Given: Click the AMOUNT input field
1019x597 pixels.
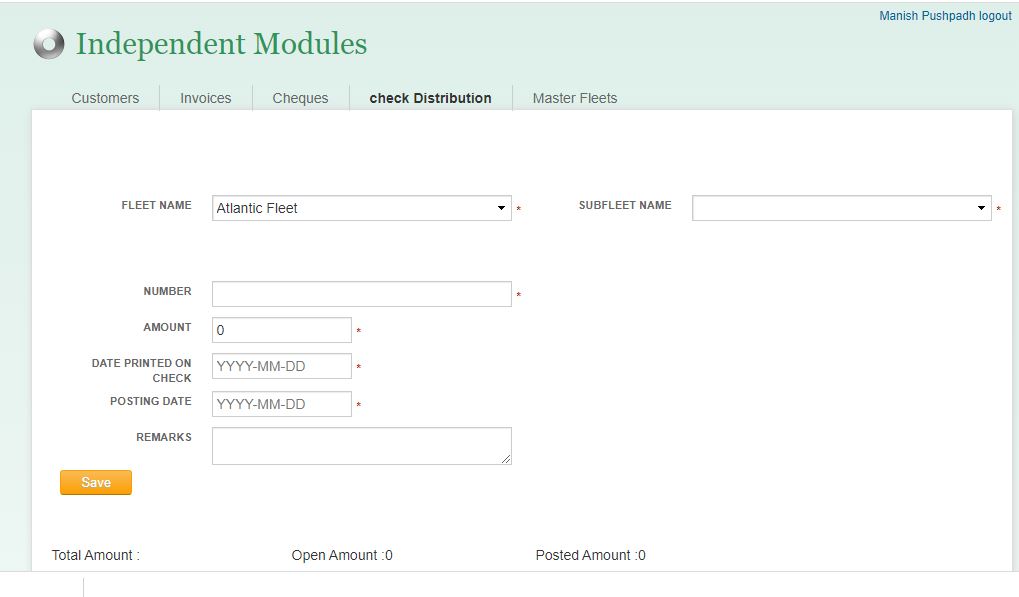Looking at the screenshot, I should point(280,329).
